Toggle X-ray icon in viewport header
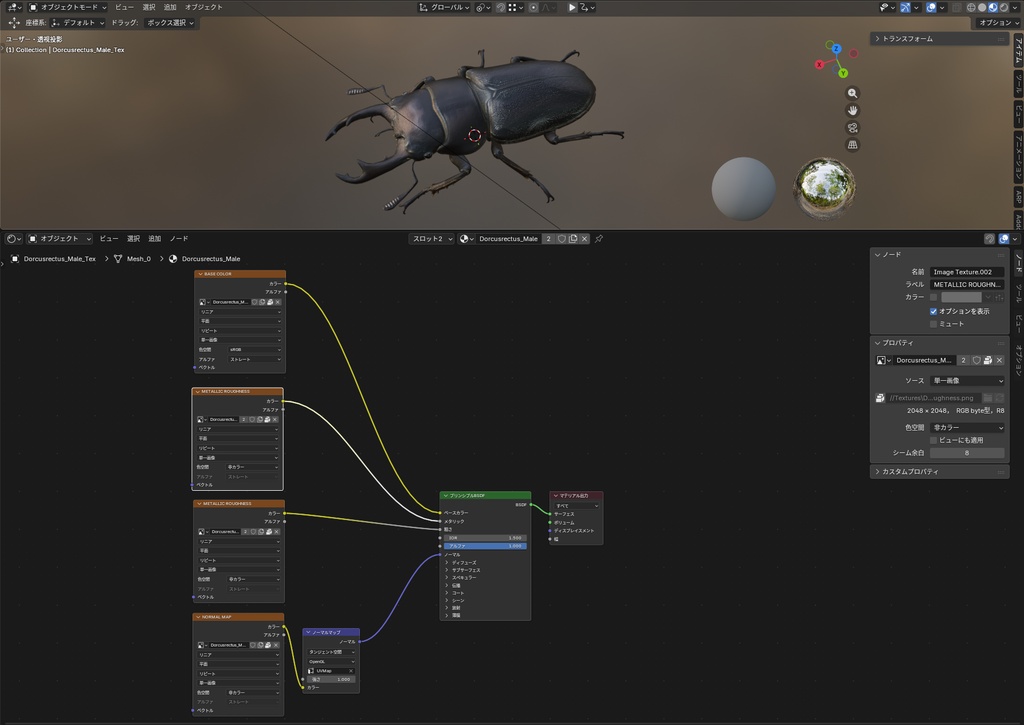 click(x=957, y=7)
